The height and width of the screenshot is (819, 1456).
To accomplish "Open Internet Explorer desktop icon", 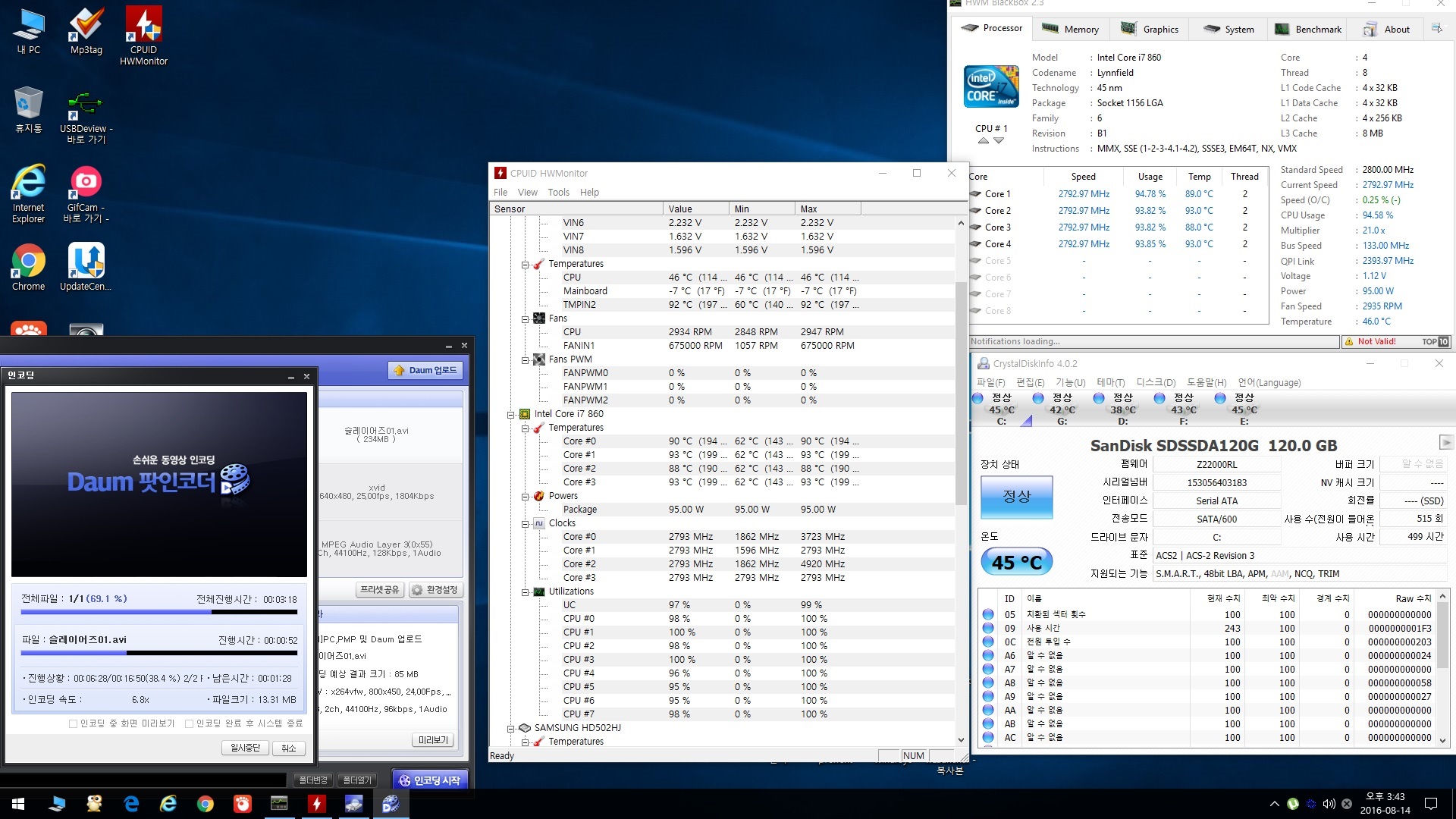I will tap(29, 194).
